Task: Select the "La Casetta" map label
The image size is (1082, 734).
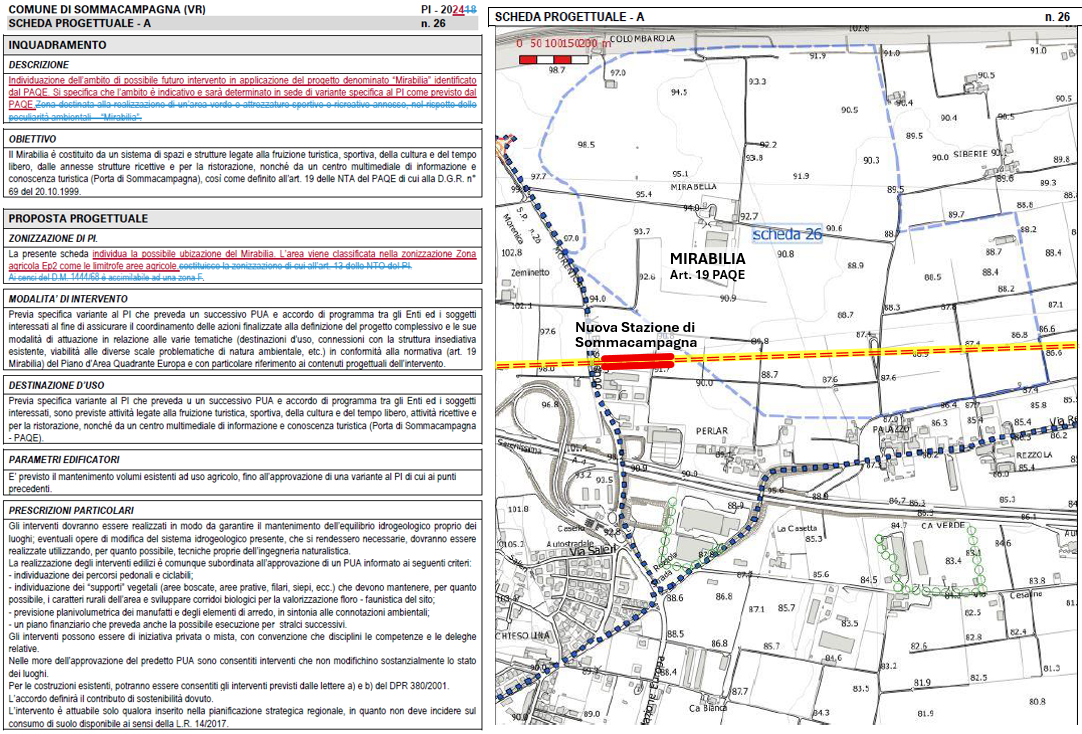Action: pos(797,528)
